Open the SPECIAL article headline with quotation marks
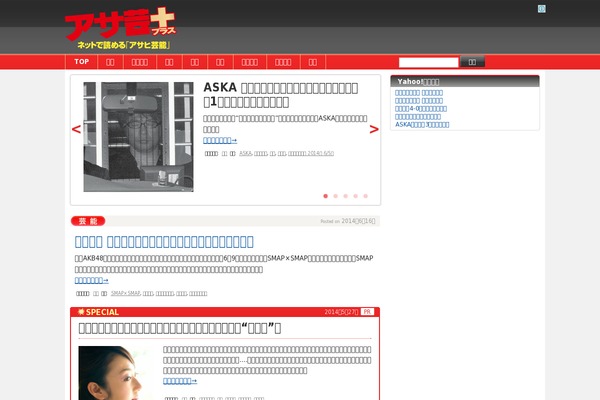Screen dimensions: 600x400 click(x=180, y=328)
